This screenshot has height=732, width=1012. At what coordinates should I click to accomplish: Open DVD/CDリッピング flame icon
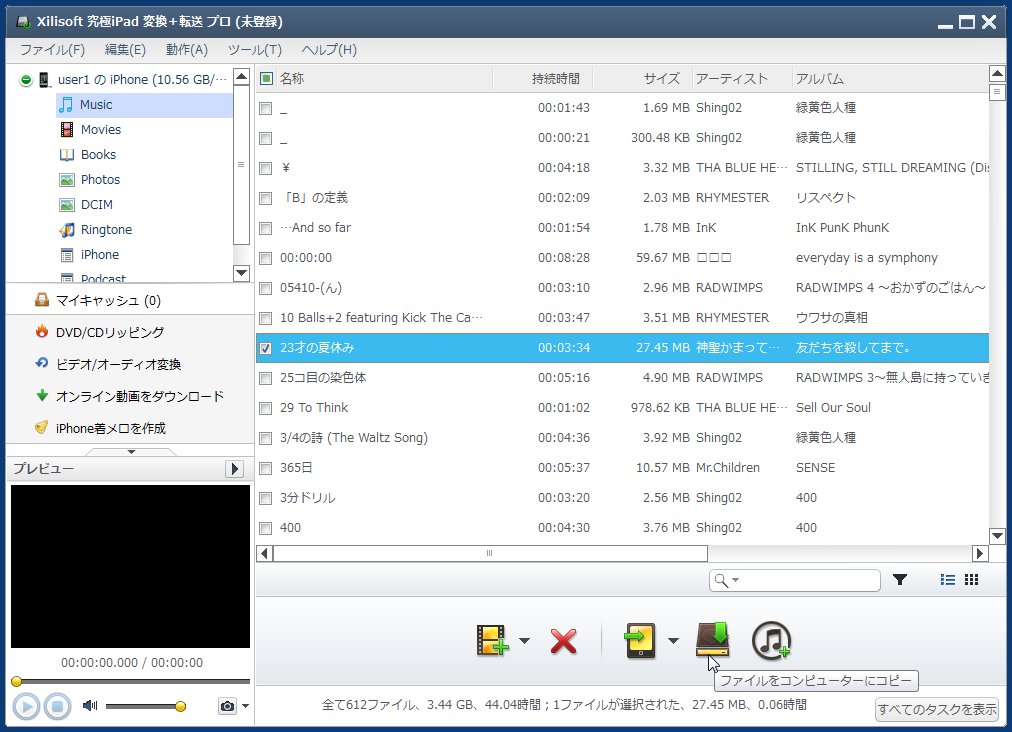click(x=42, y=332)
